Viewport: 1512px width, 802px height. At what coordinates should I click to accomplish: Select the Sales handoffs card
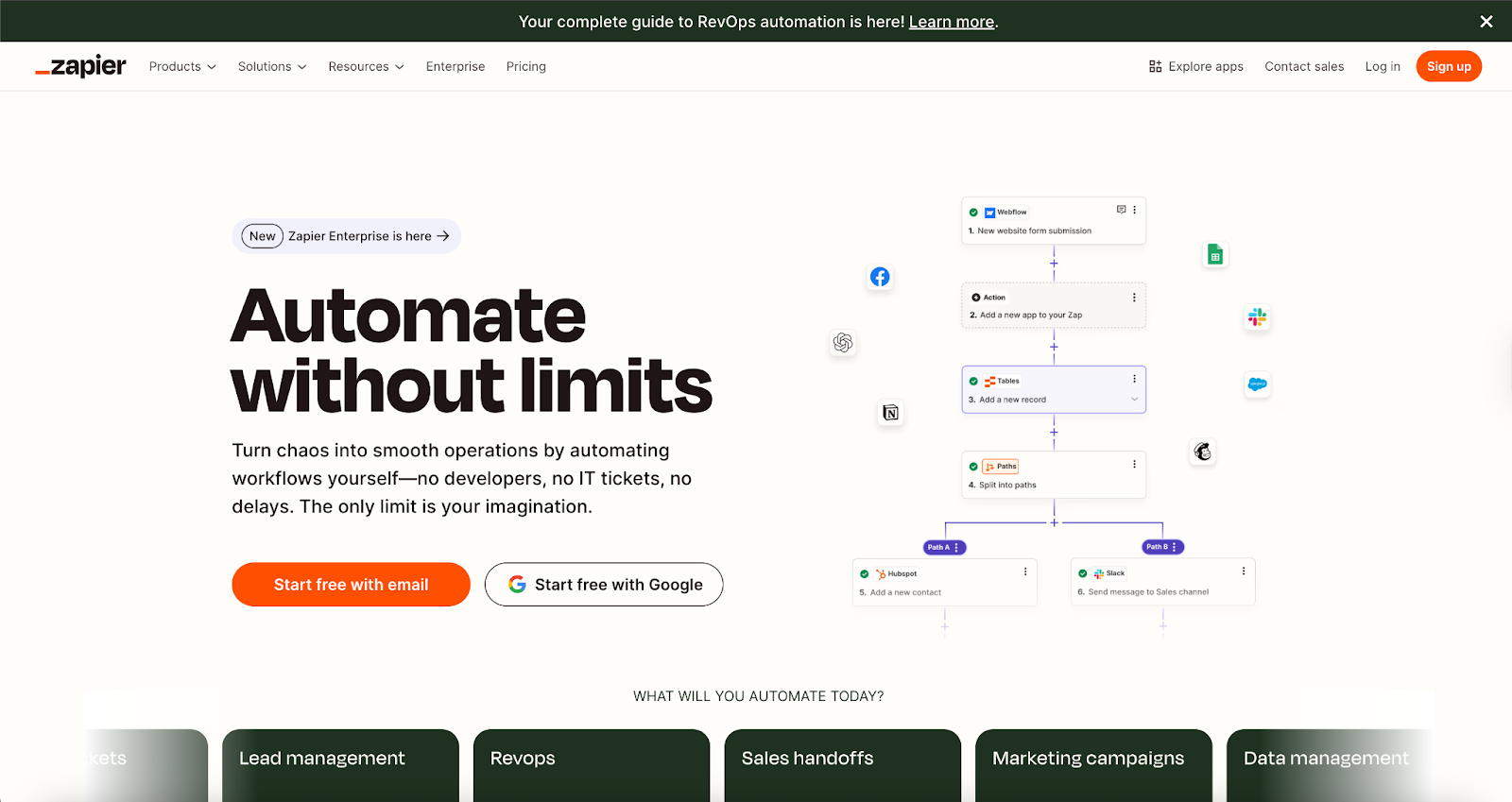[x=843, y=765]
